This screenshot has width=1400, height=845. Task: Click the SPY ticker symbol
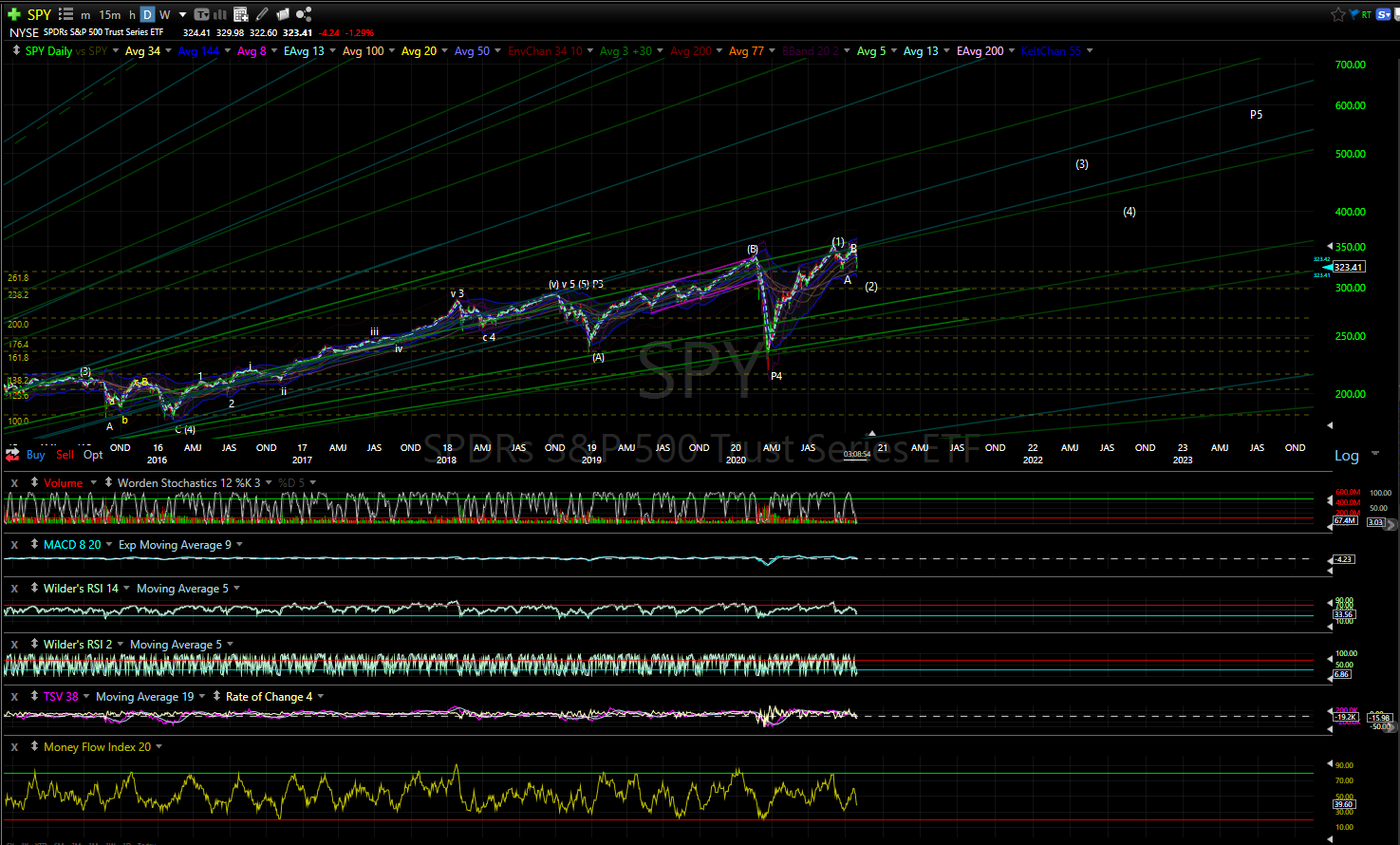39,14
